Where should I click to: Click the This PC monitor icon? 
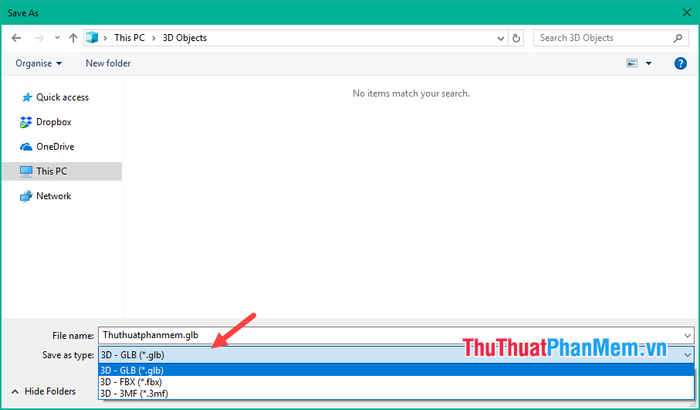pyautogui.click(x=26, y=172)
